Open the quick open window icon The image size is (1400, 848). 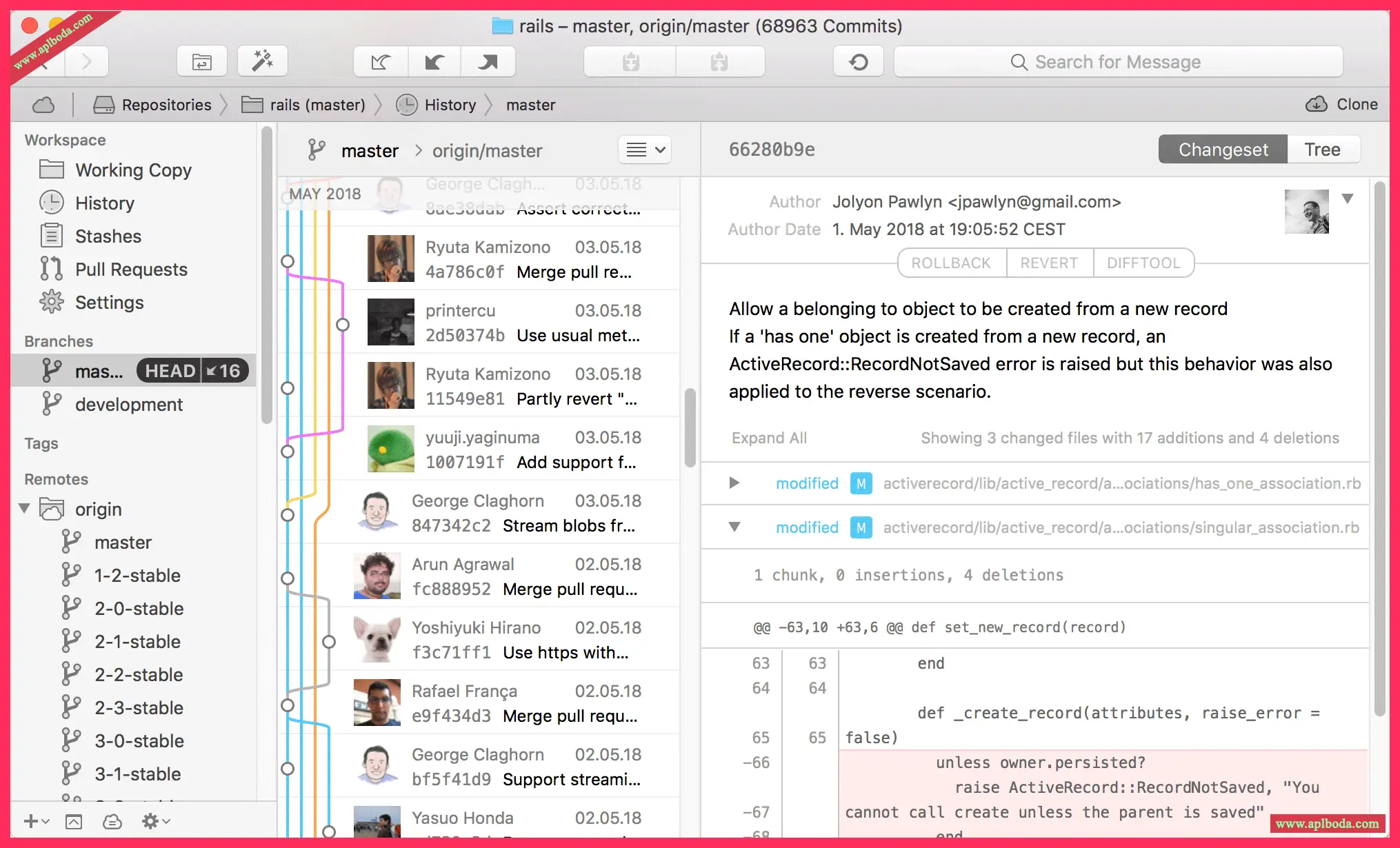coord(202,62)
